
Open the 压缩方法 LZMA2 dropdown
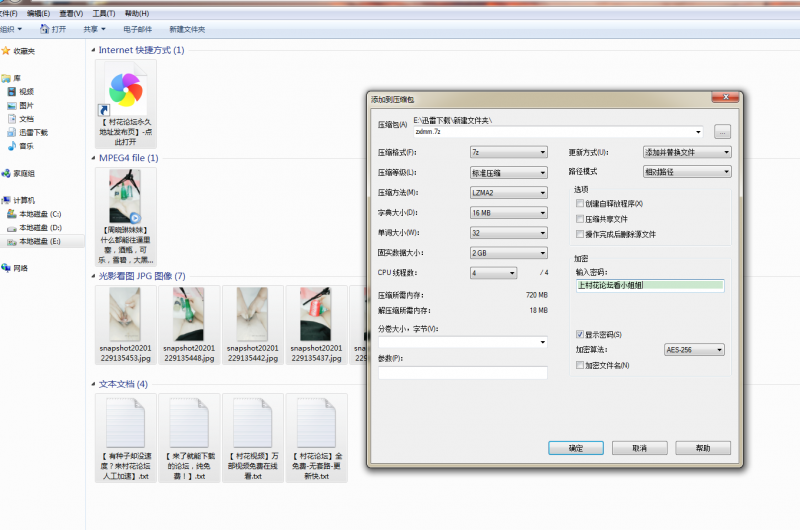508,192
